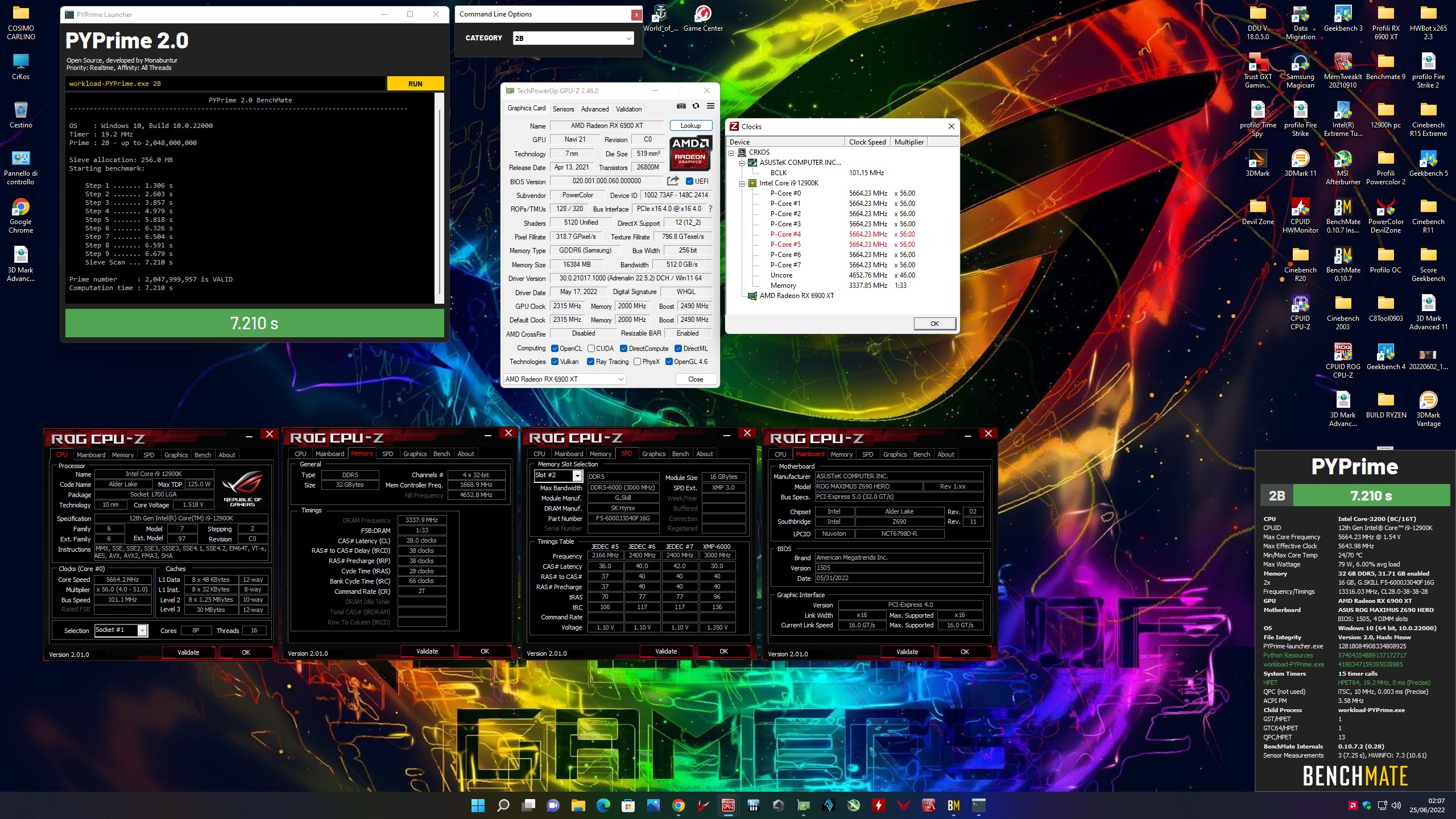Open the Game Center desktop icon
This screenshot has width=1456, height=819.
pyautogui.click(x=703, y=18)
